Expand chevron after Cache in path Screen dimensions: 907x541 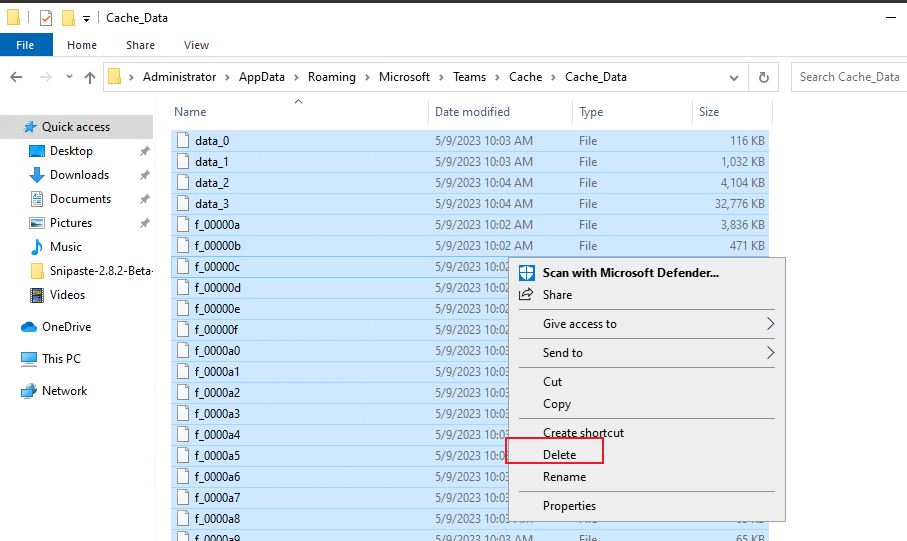click(x=554, y=78)
